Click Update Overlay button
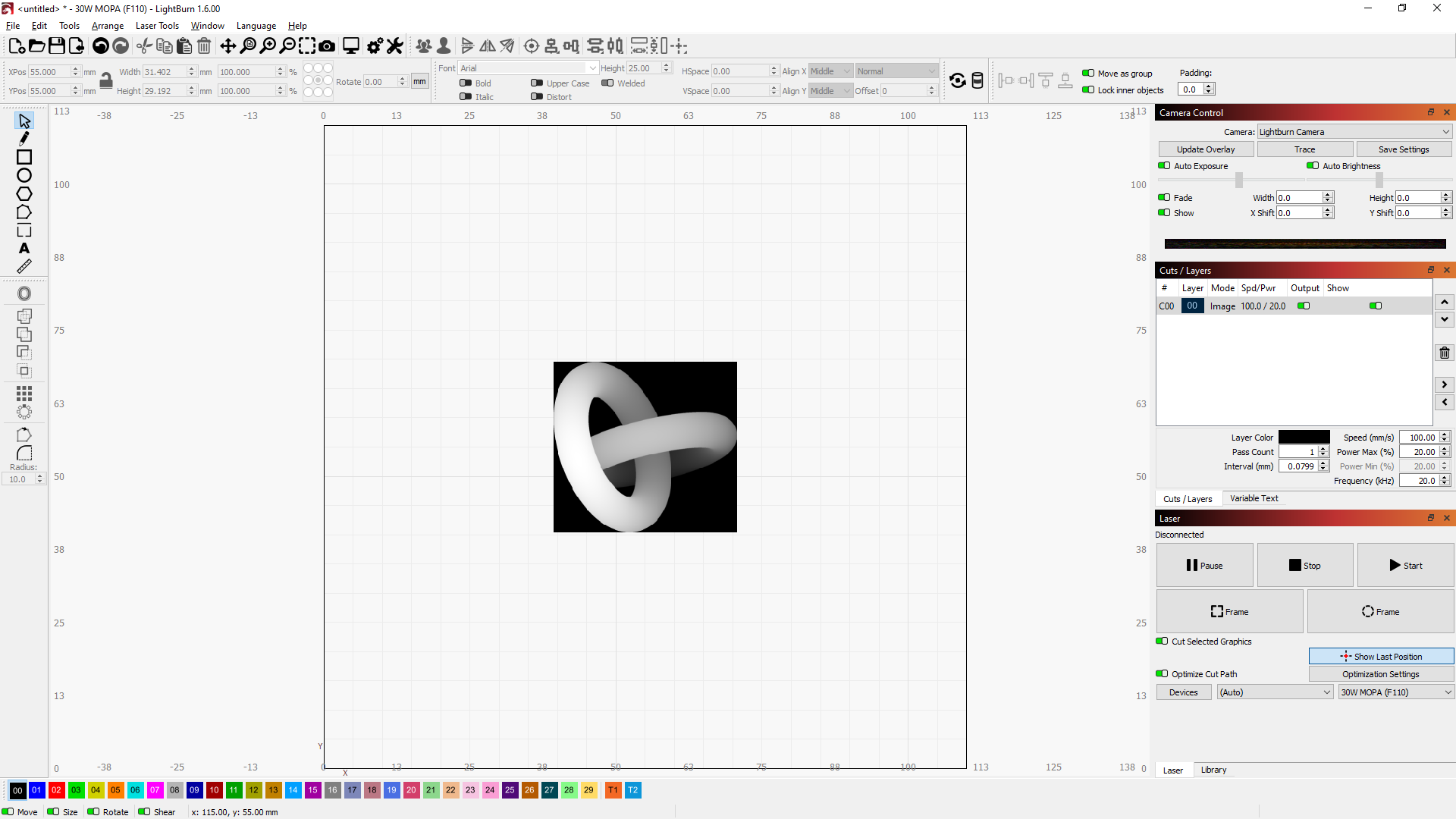The image size is (1456, 819). [1205, 149]
